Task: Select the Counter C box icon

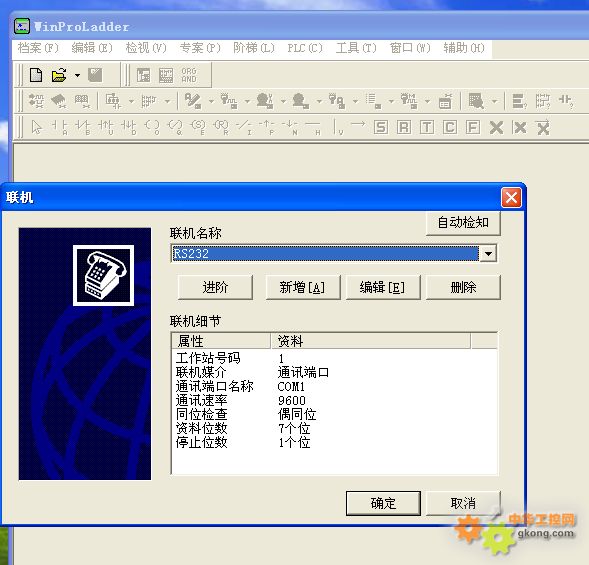Action: pyautogui.click(x=450, y=127)
